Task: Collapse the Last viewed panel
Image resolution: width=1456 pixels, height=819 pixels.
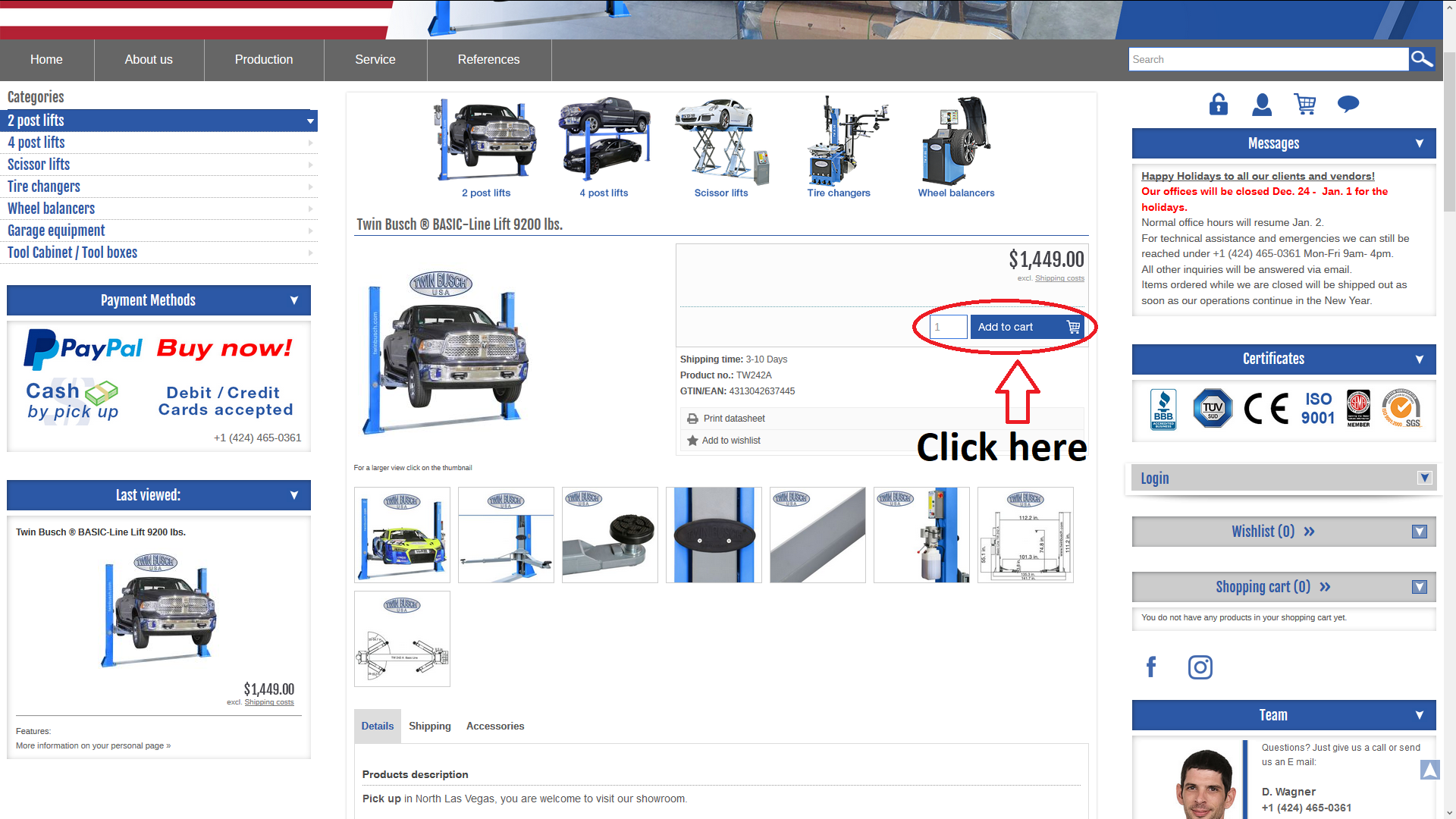Action: (294, 495)
